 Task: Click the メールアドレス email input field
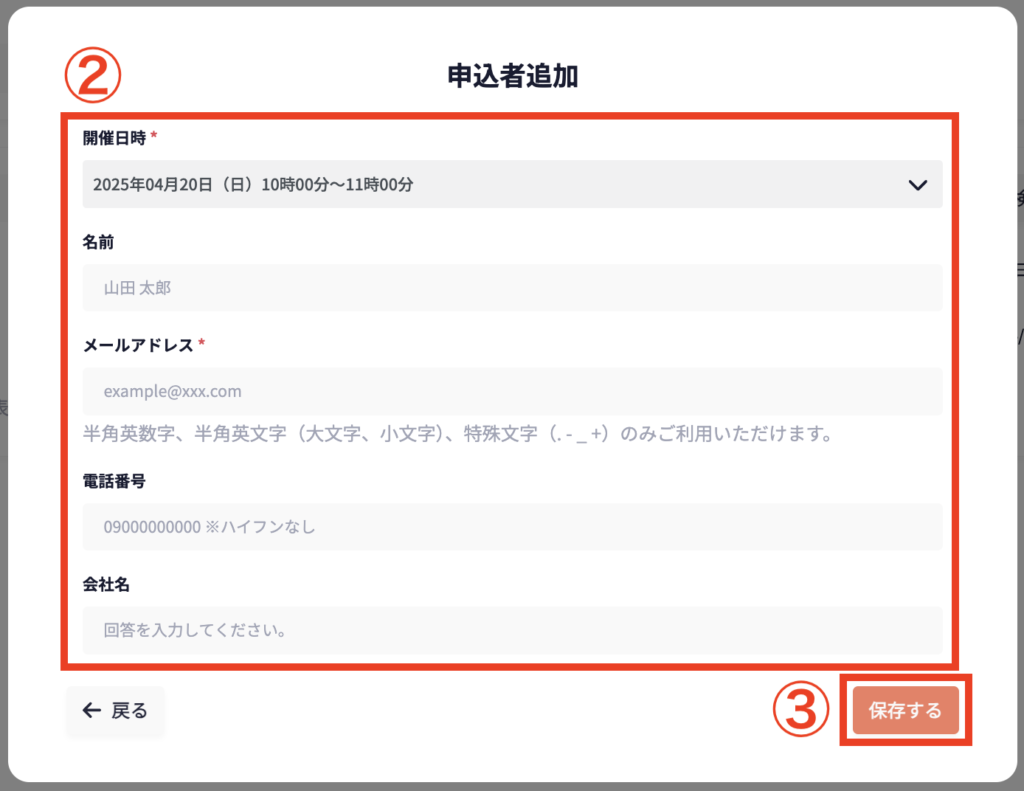(512, 391)
